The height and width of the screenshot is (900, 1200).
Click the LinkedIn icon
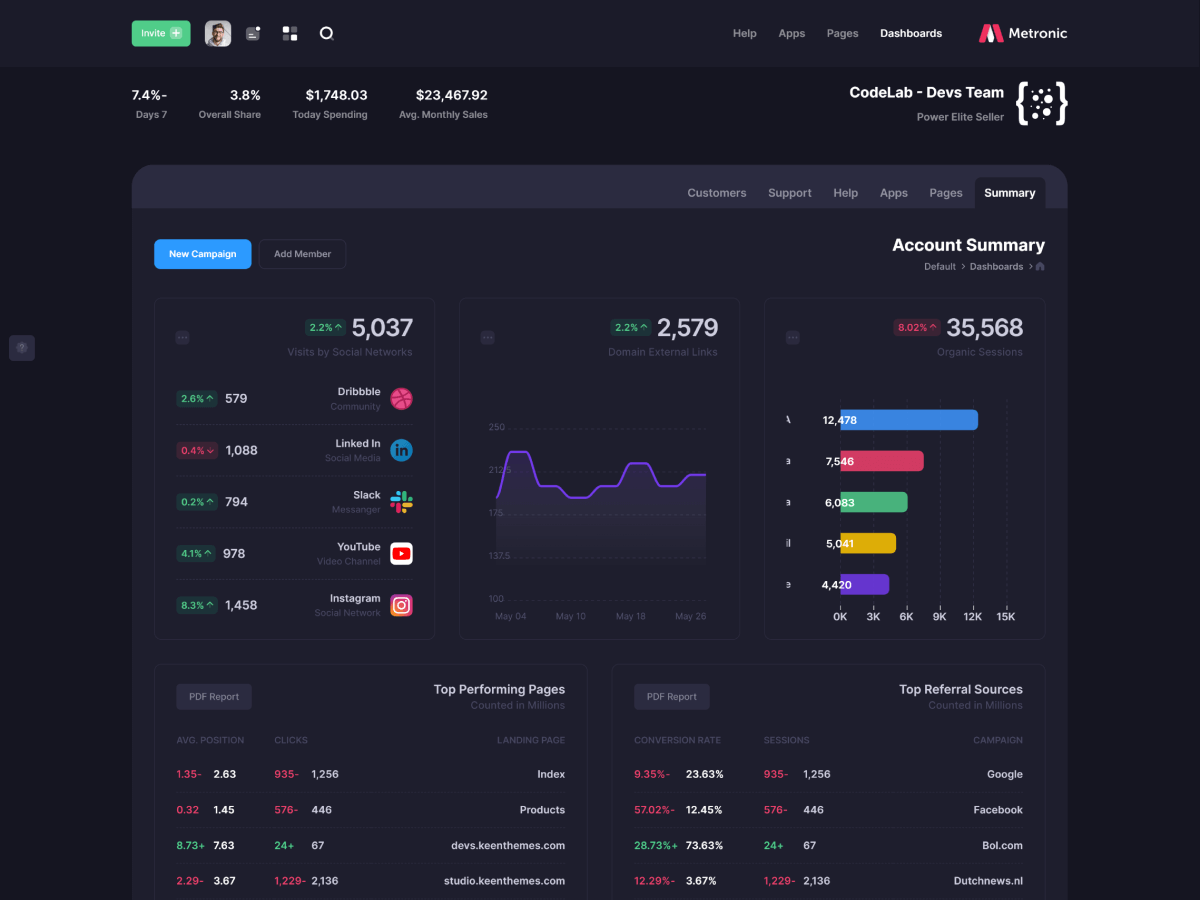coord(401,450)
